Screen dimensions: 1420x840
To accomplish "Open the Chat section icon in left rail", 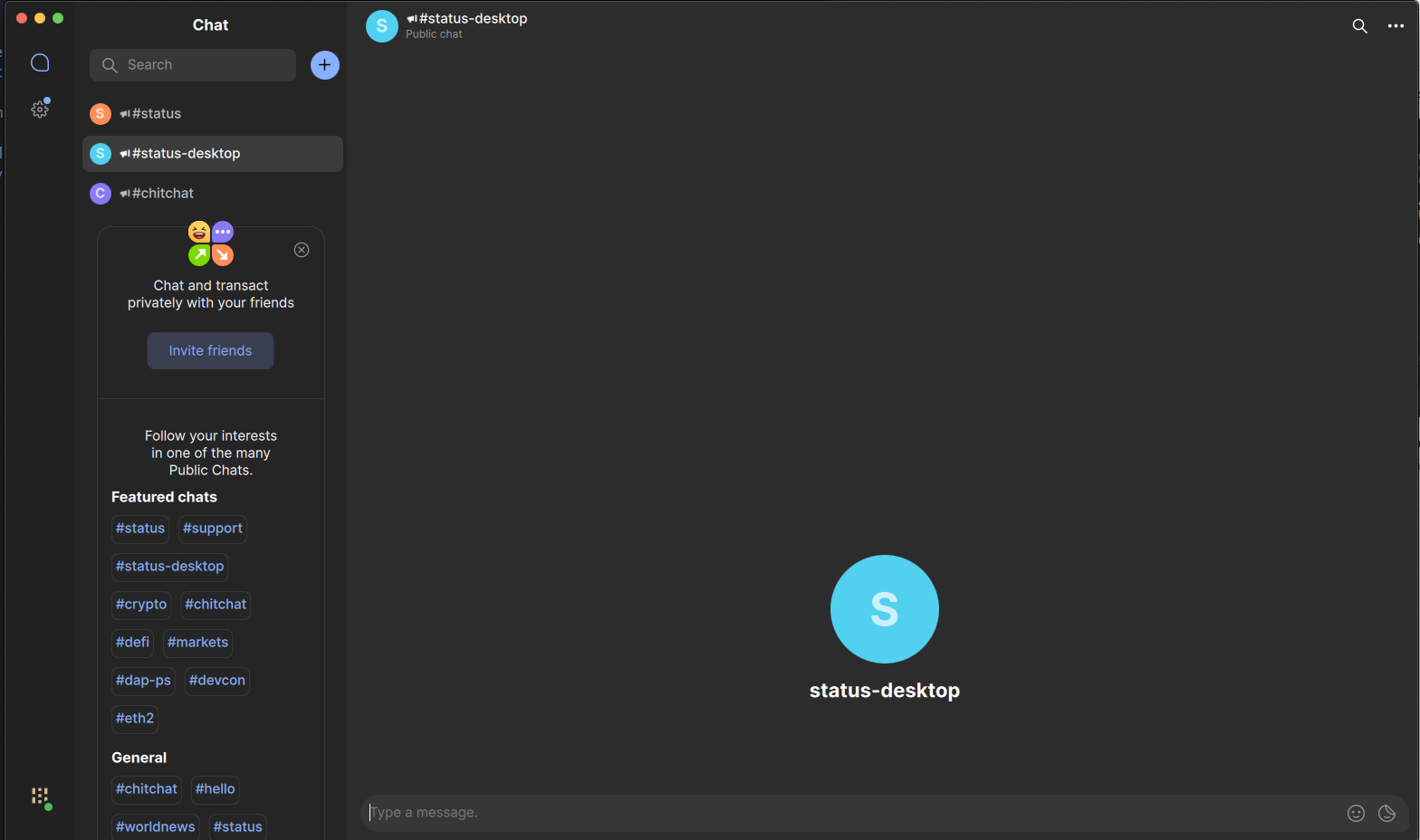I will pyautogui.click(x=40, y=62).
